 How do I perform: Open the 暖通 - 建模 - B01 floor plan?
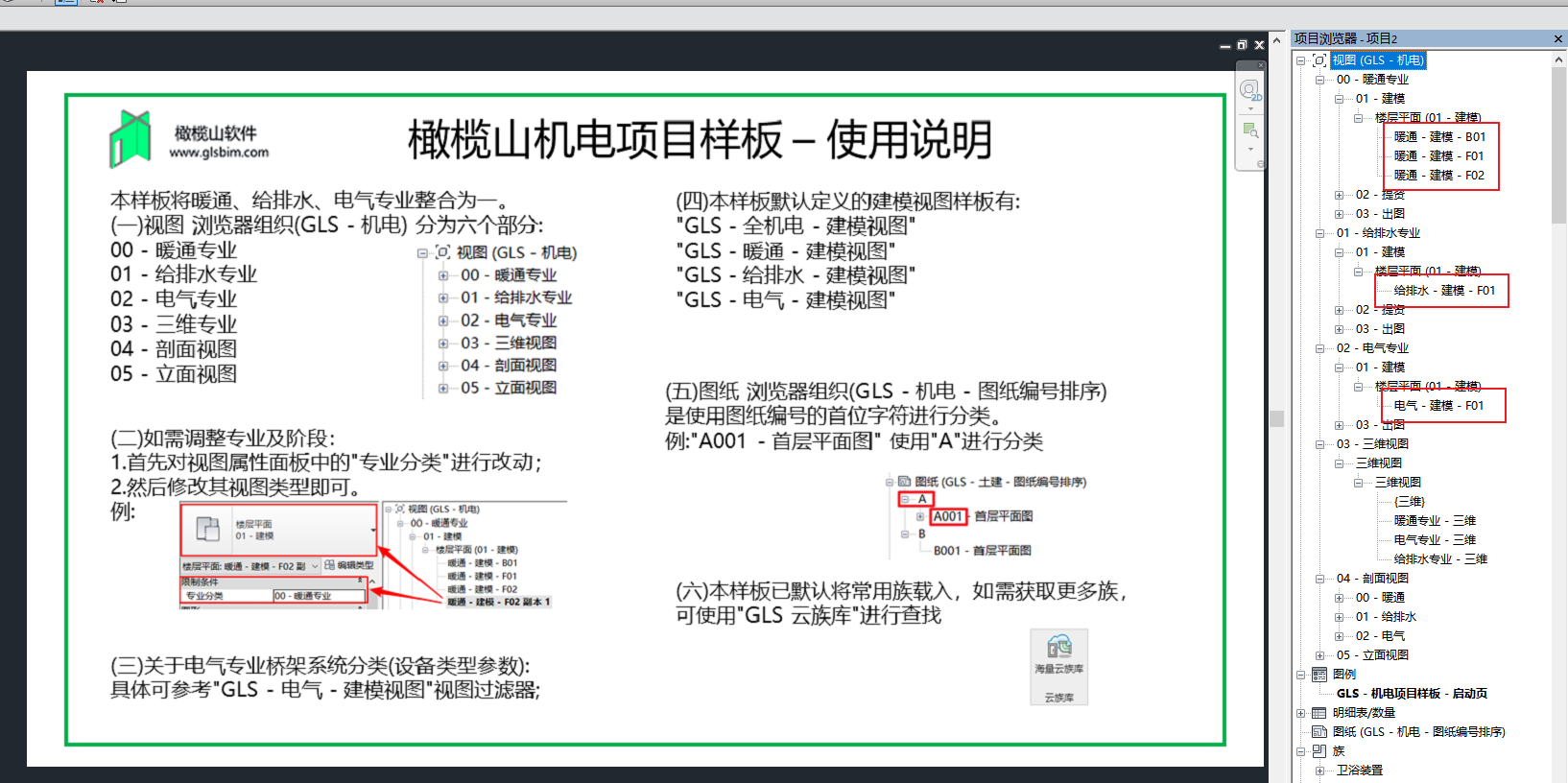[1439, 137]
